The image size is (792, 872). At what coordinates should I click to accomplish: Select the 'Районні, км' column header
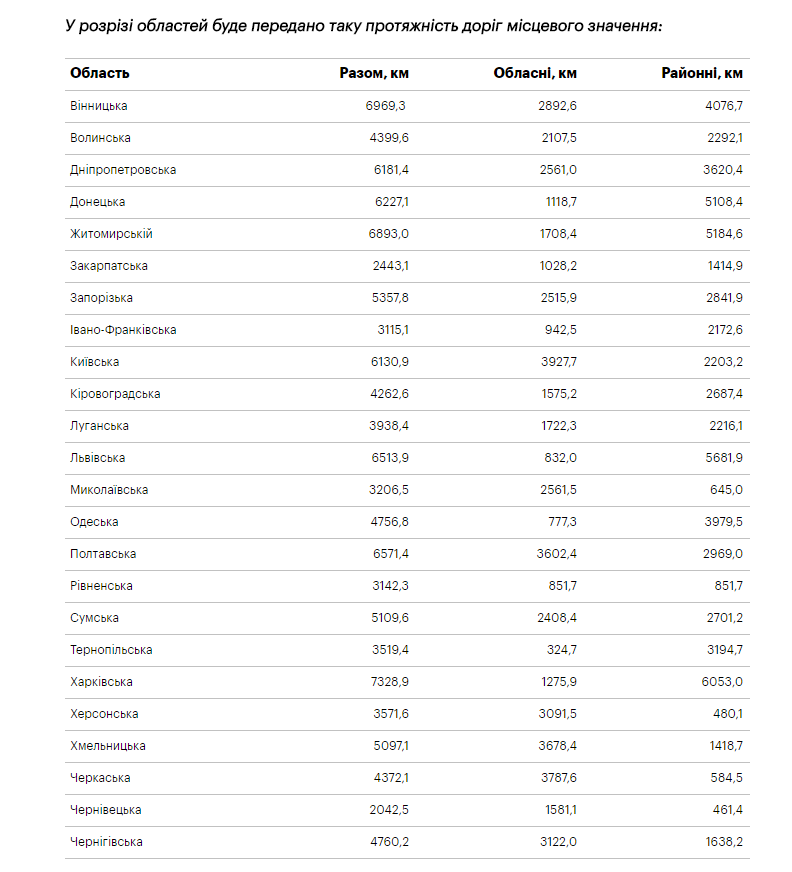pyautogui.click(x=702, y=73)
